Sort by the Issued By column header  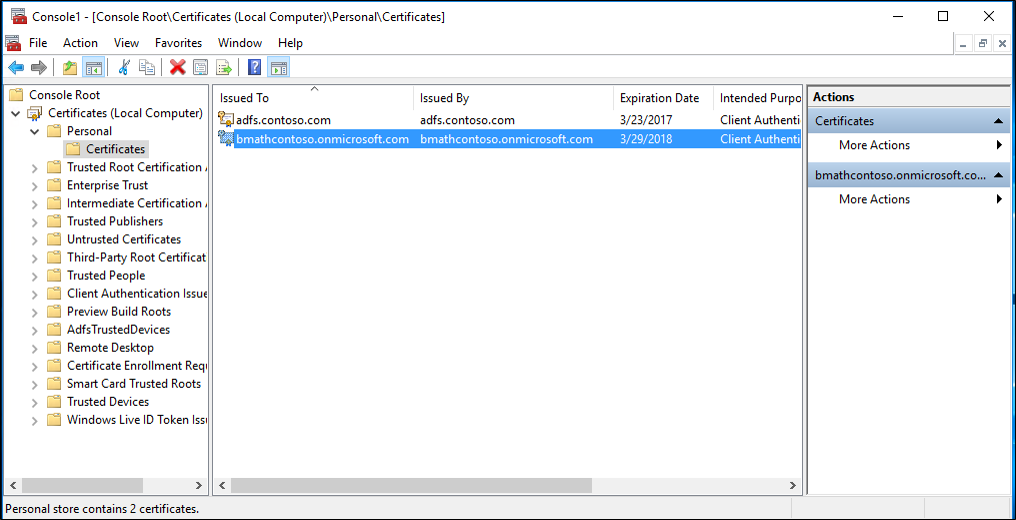(514, 98)
